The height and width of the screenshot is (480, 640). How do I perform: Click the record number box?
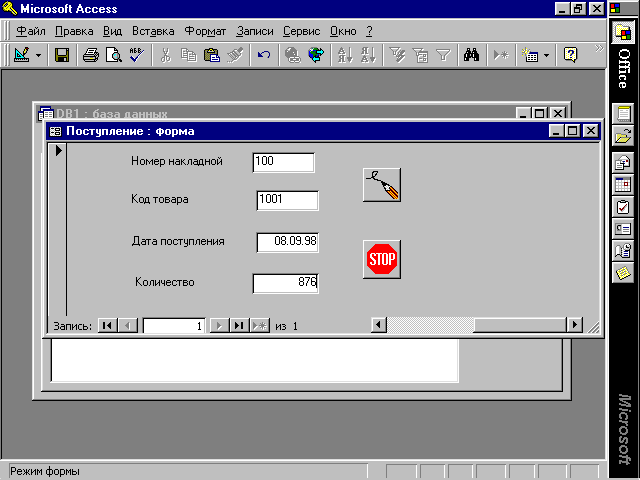174,326
